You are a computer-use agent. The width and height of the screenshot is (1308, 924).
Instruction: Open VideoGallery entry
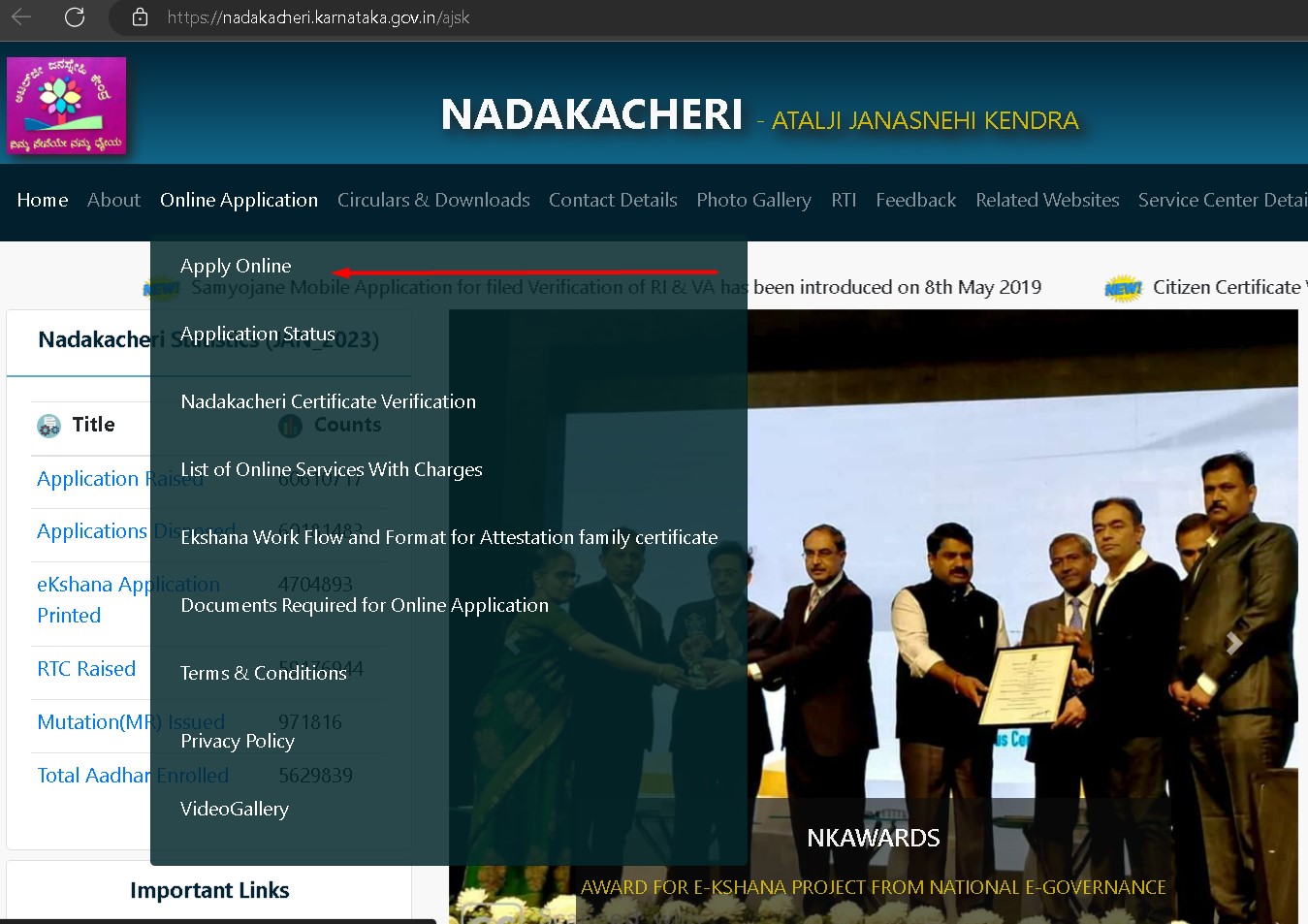click(235, 809)
